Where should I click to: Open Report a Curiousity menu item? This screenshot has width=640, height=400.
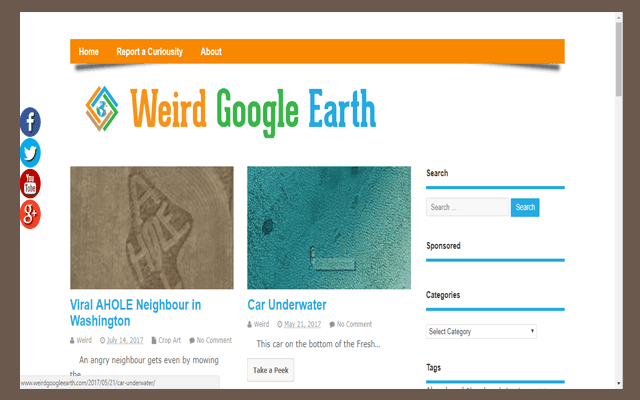point(148,52)
